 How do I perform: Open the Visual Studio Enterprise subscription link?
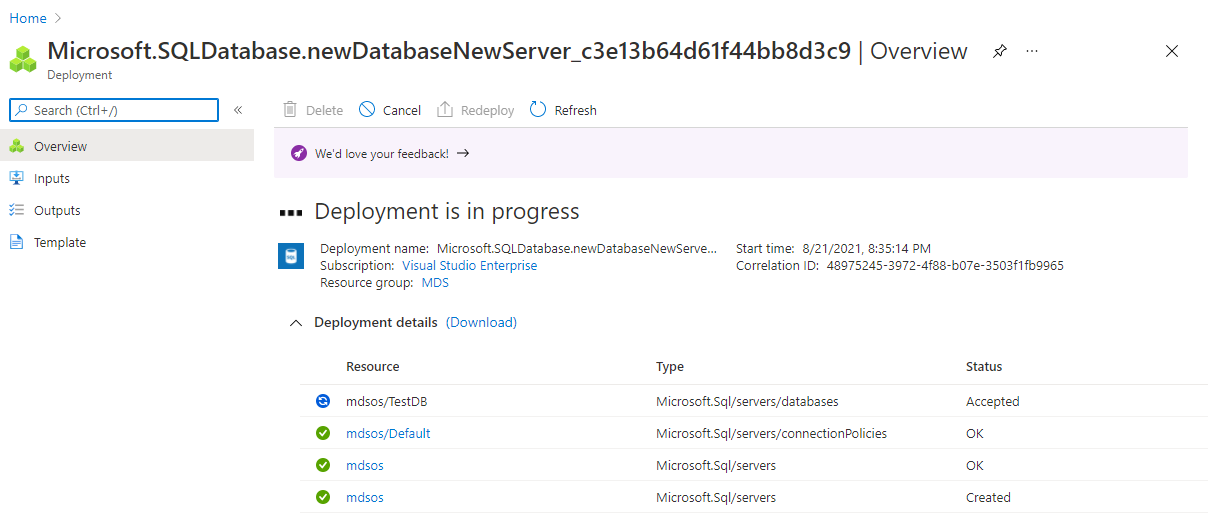469,266
